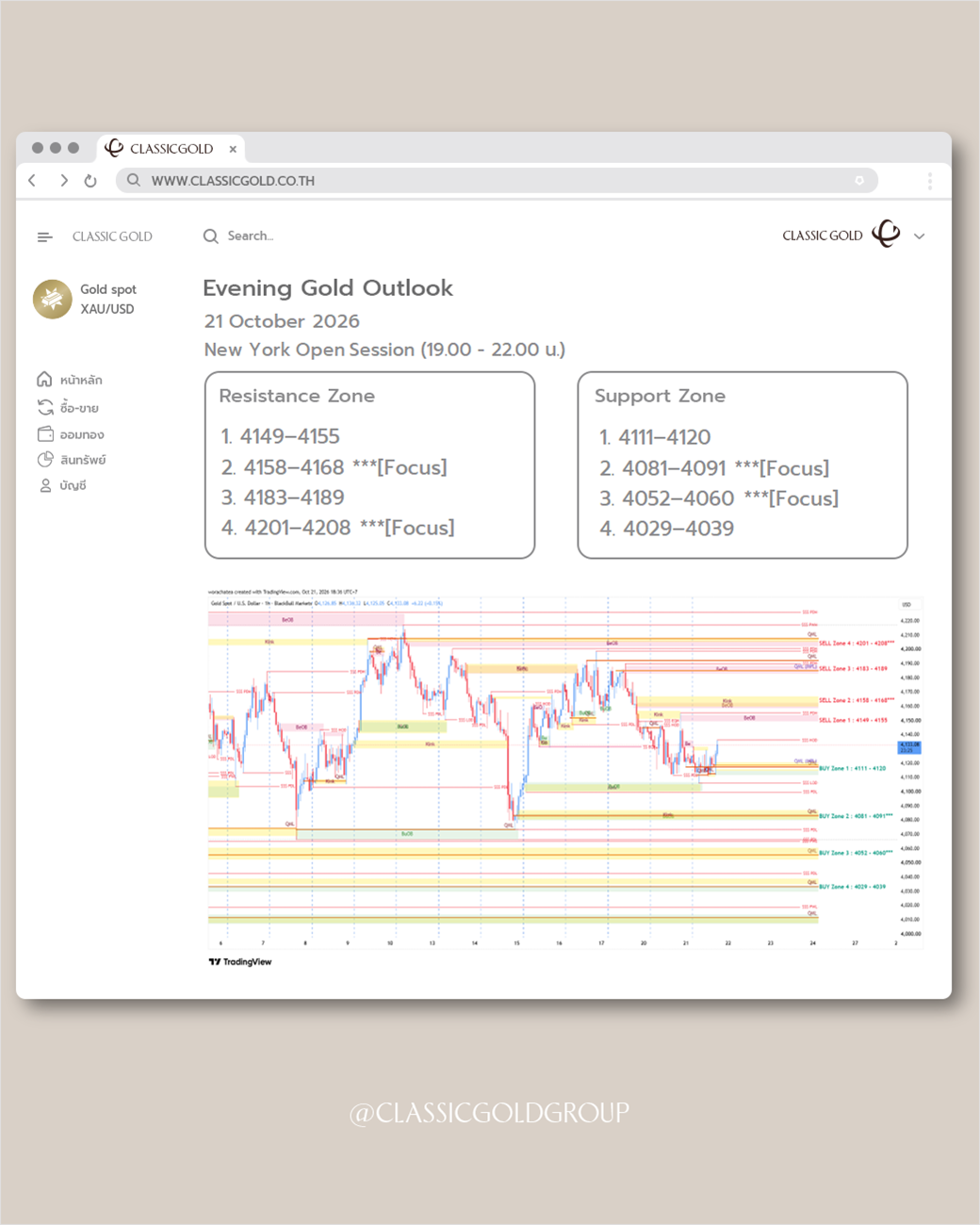
Task: Click the browser forward arrow
Action: click(64, 180)
